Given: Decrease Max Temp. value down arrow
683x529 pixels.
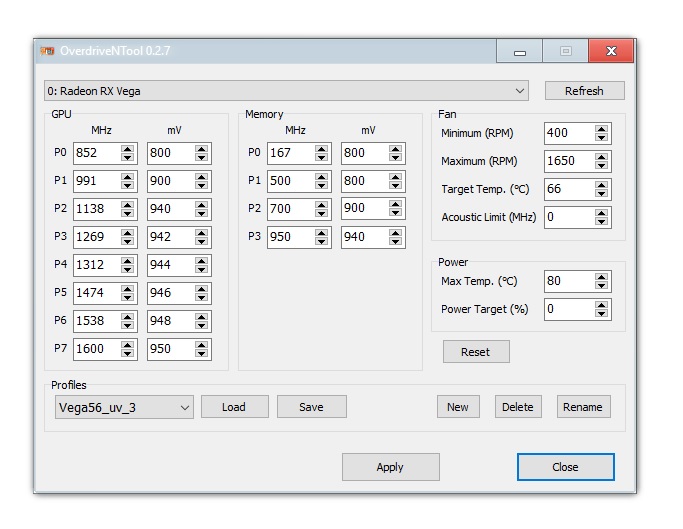Looking at the screenshot, I should 602,285.
